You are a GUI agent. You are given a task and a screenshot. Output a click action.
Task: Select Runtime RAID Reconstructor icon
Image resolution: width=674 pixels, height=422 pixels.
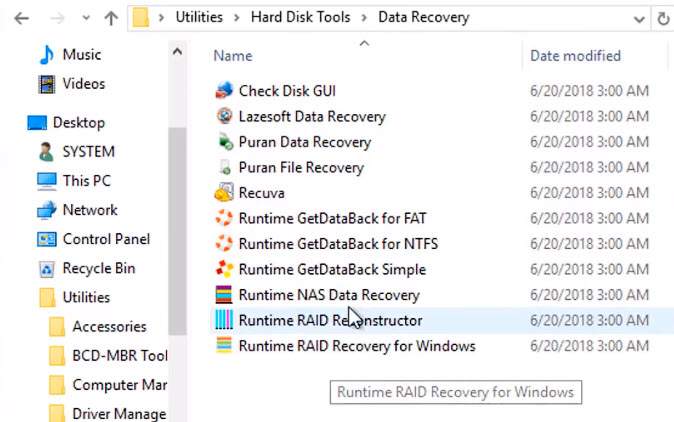(224, 320)
